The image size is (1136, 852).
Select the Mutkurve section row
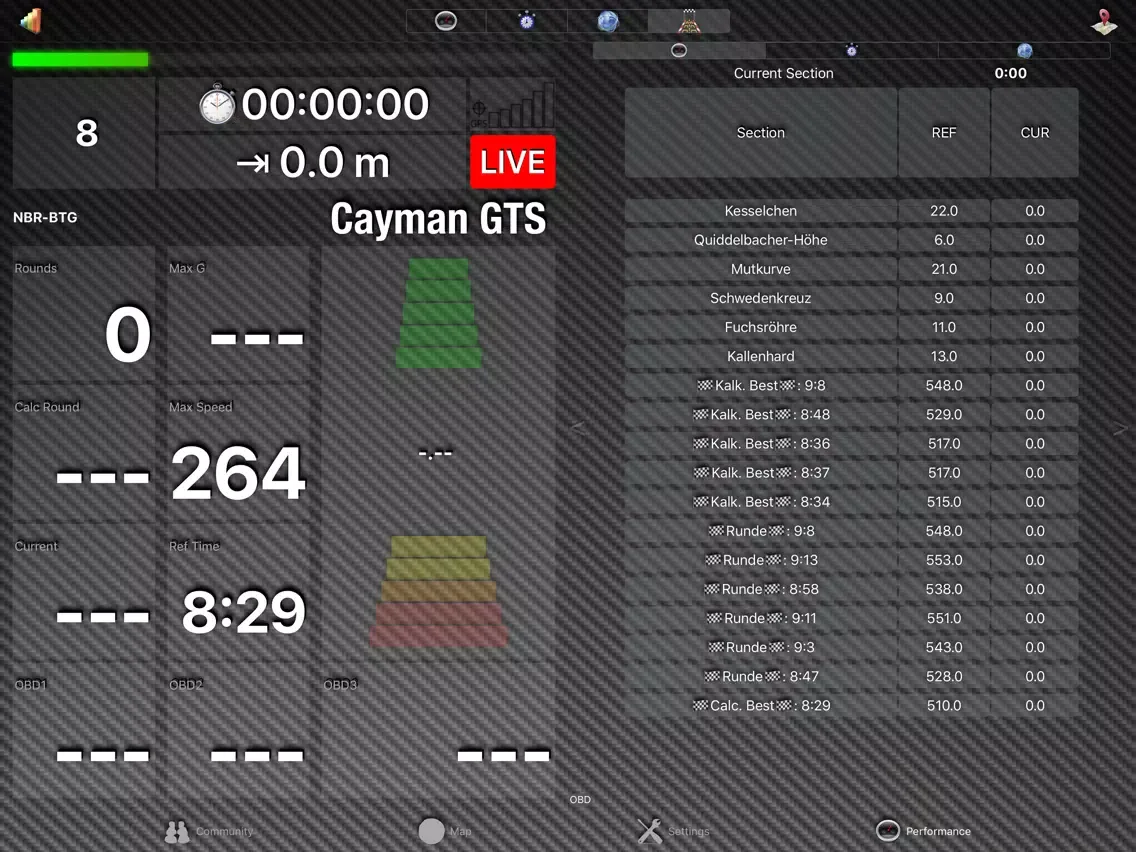(851, 269)
